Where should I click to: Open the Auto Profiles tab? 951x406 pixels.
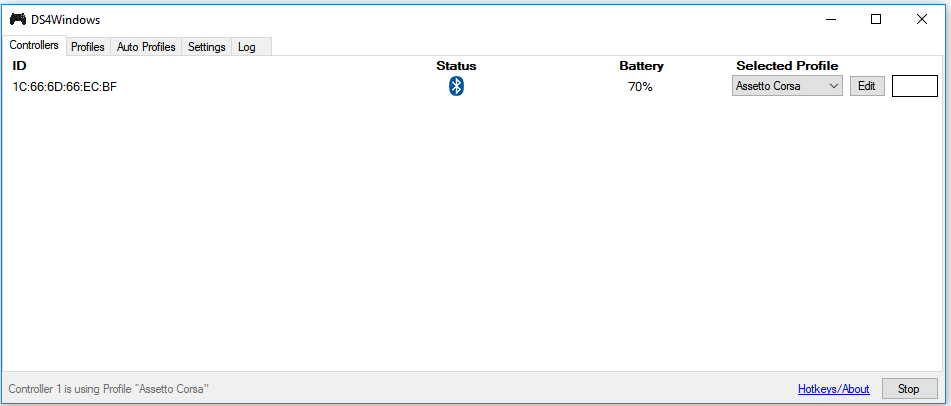click(146, 47)
